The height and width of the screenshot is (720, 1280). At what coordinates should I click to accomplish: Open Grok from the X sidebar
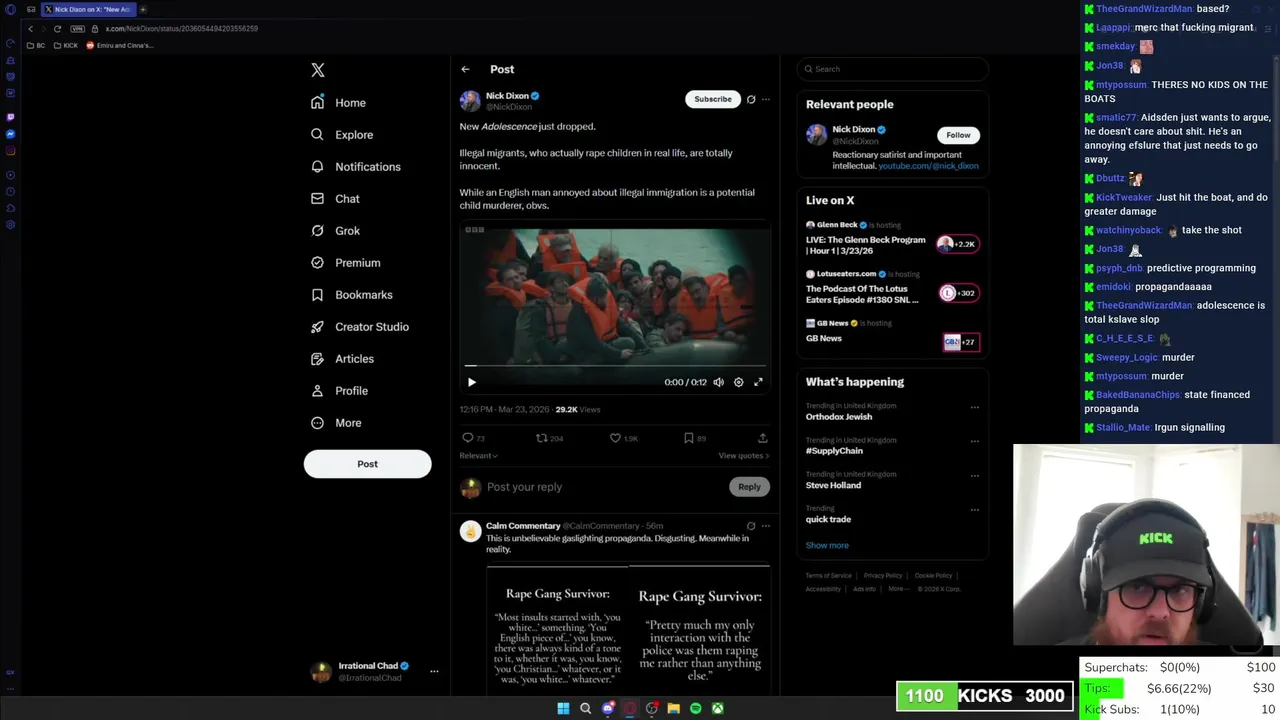click(x=335, y=231)
